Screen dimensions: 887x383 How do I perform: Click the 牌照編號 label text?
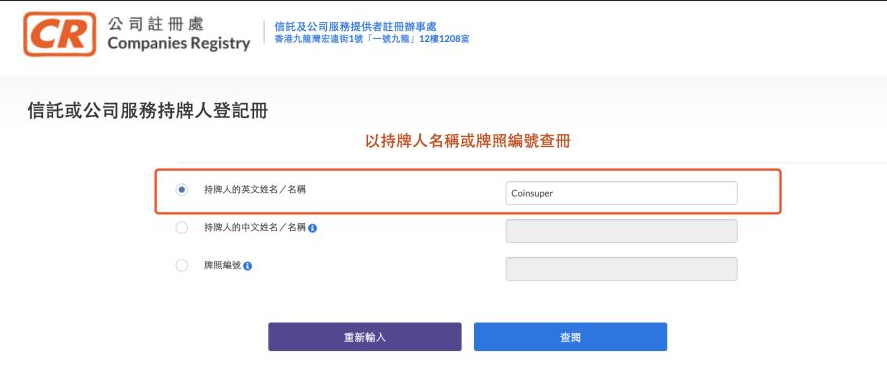point(222,265)
